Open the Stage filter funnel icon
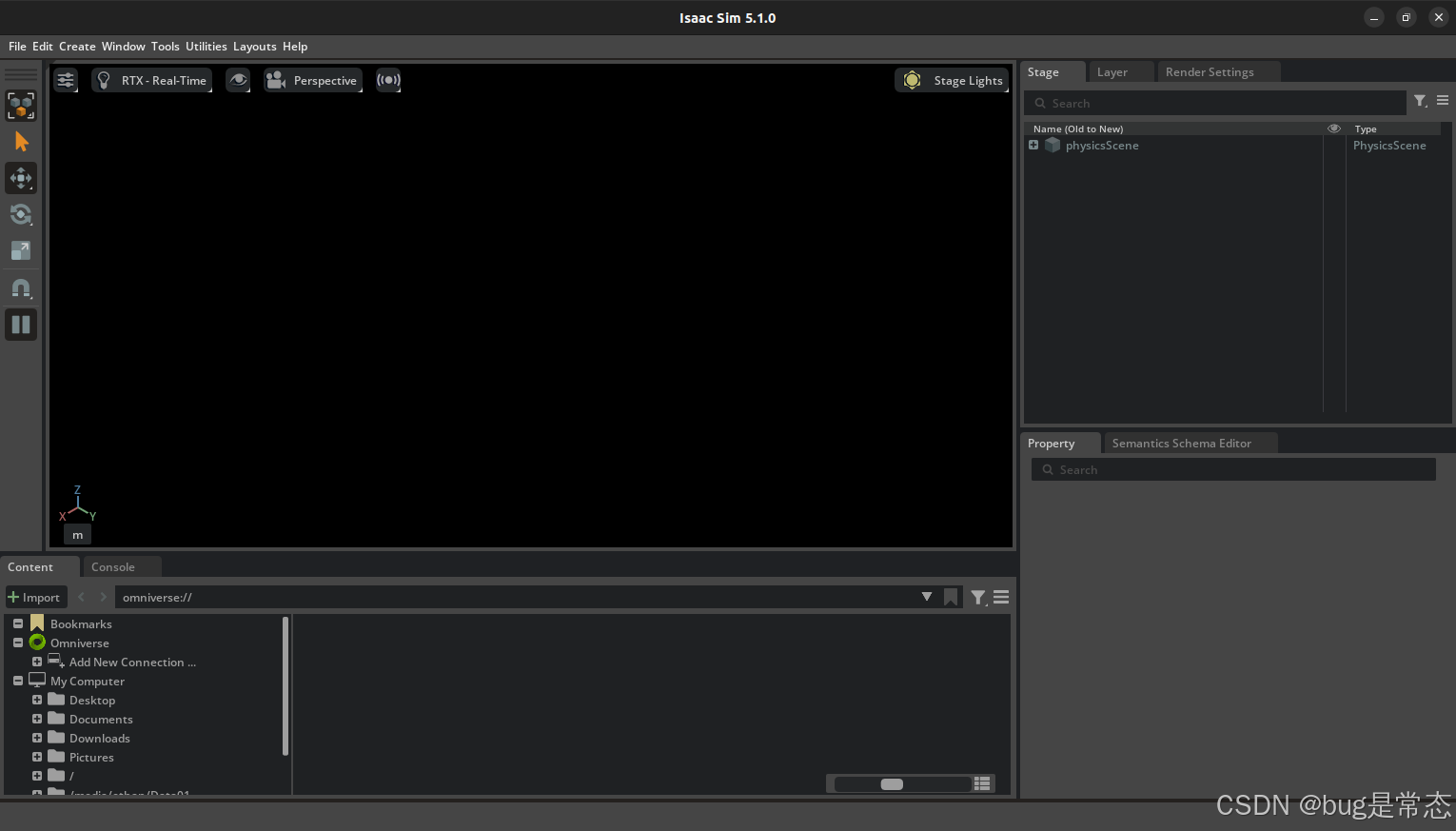Image resolution: width=1456 pixels, height=831 pixels. [1421, 101]
